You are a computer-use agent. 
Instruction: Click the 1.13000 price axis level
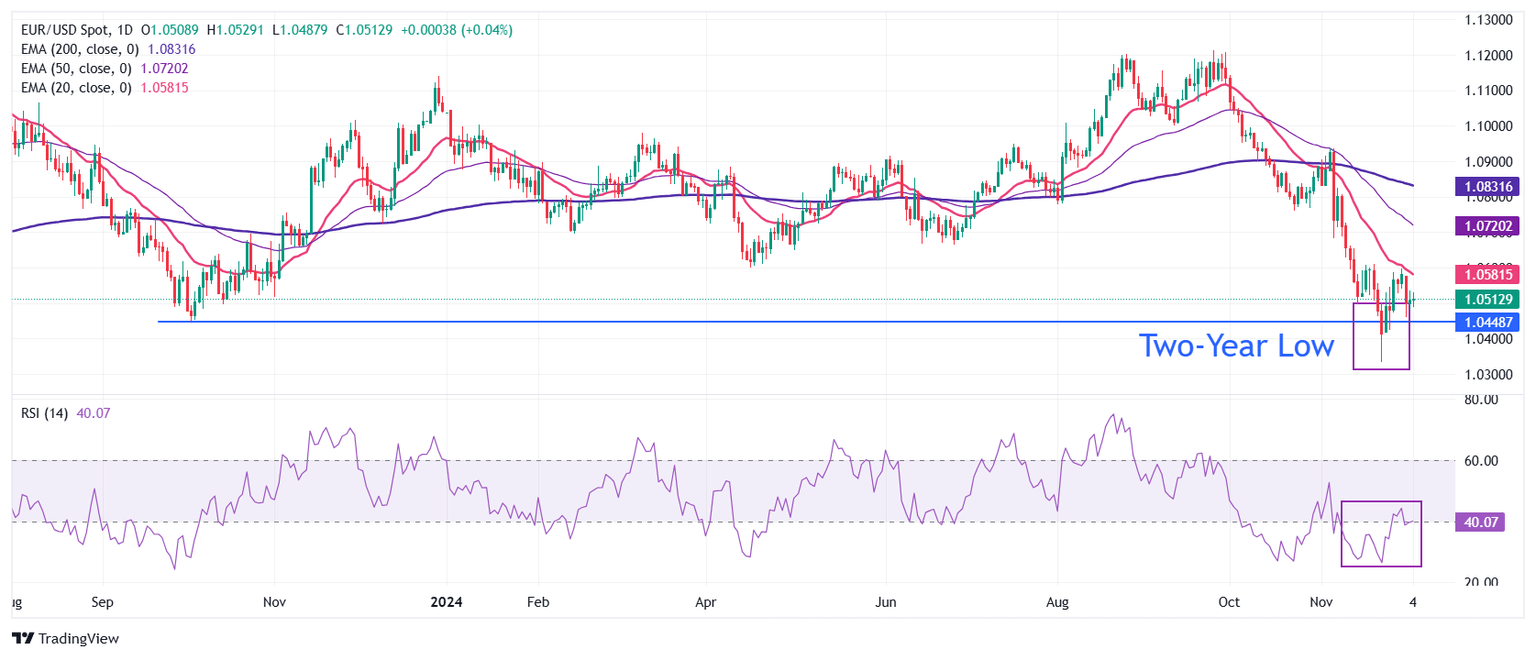[1487, 20]
